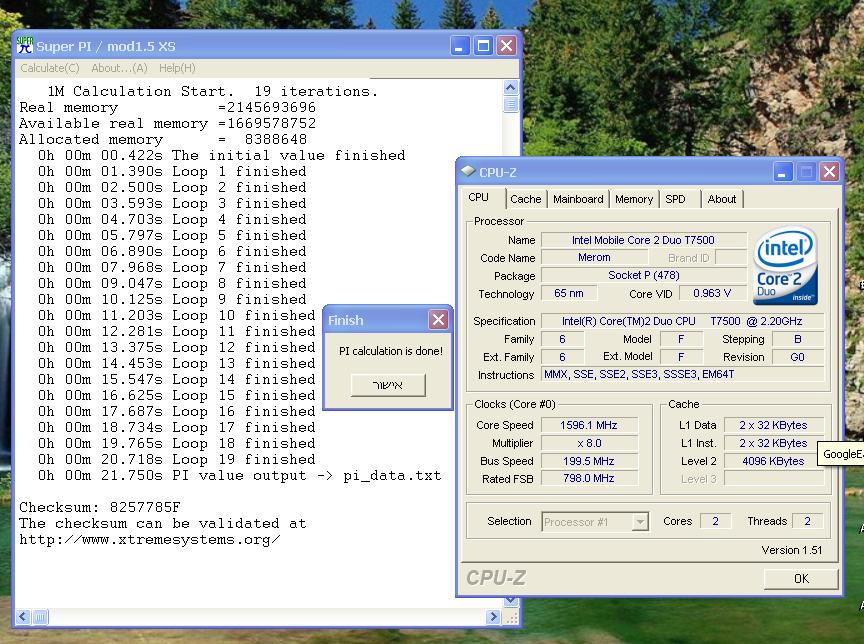
Task: Click the Version 1.51 label in CPU-Z
Action: point(792,550)
